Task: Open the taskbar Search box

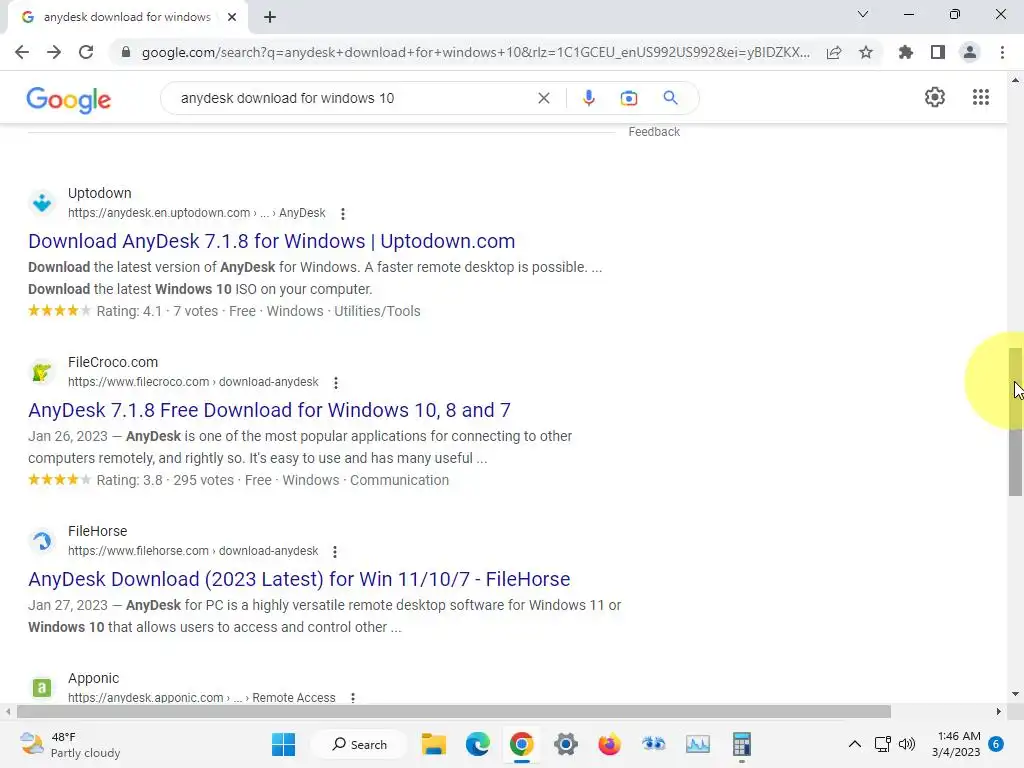Action: pyautogui.click(x=360, y=744)
